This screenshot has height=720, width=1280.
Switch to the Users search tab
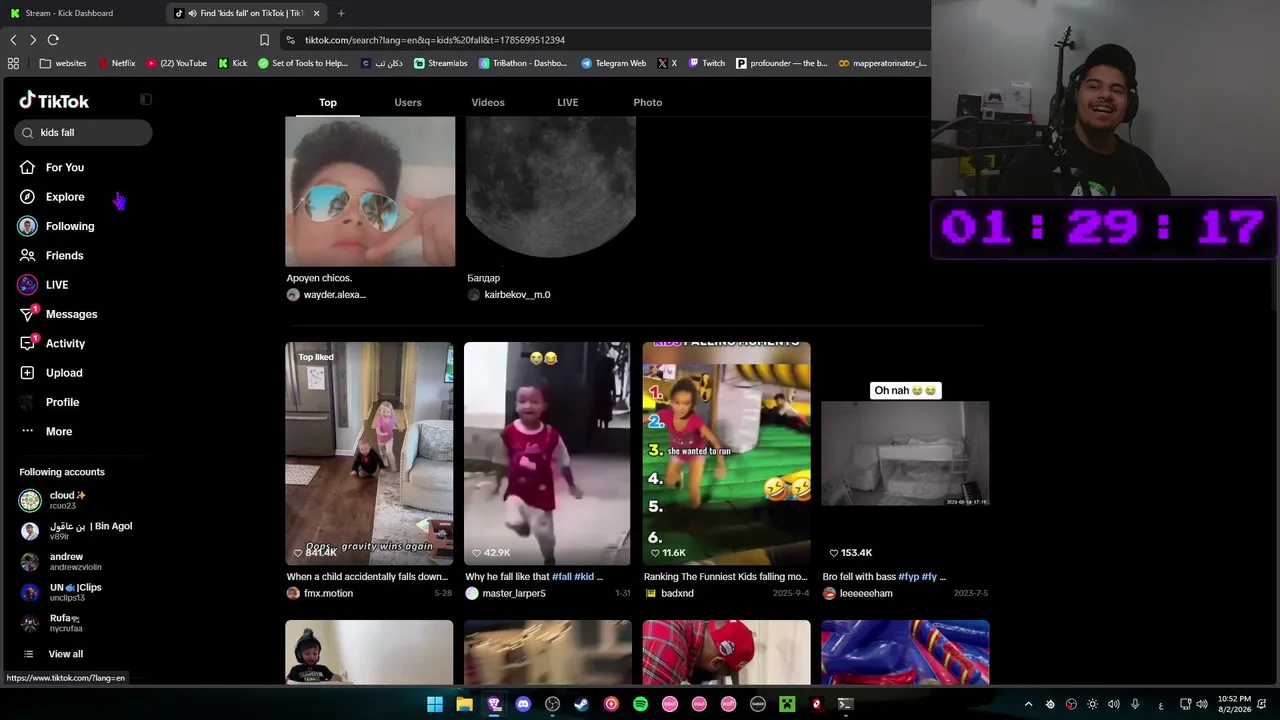click(x=408, y=102)
